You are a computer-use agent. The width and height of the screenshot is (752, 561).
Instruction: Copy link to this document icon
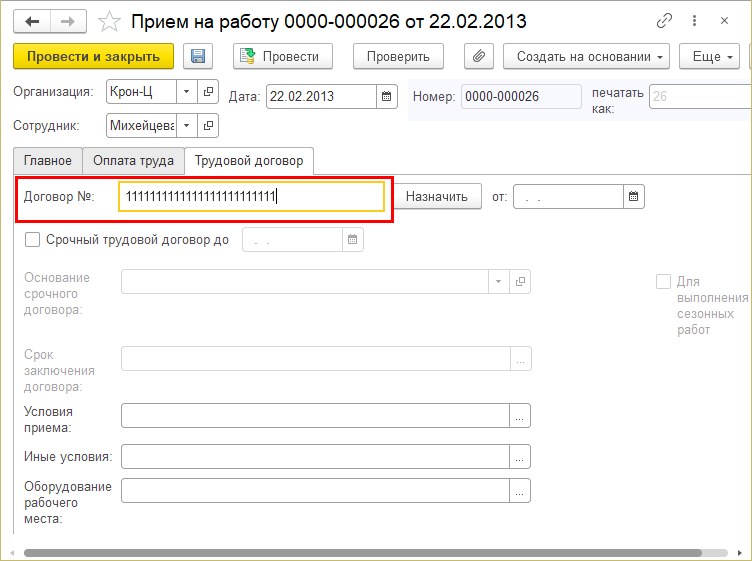tap(664, 21)
